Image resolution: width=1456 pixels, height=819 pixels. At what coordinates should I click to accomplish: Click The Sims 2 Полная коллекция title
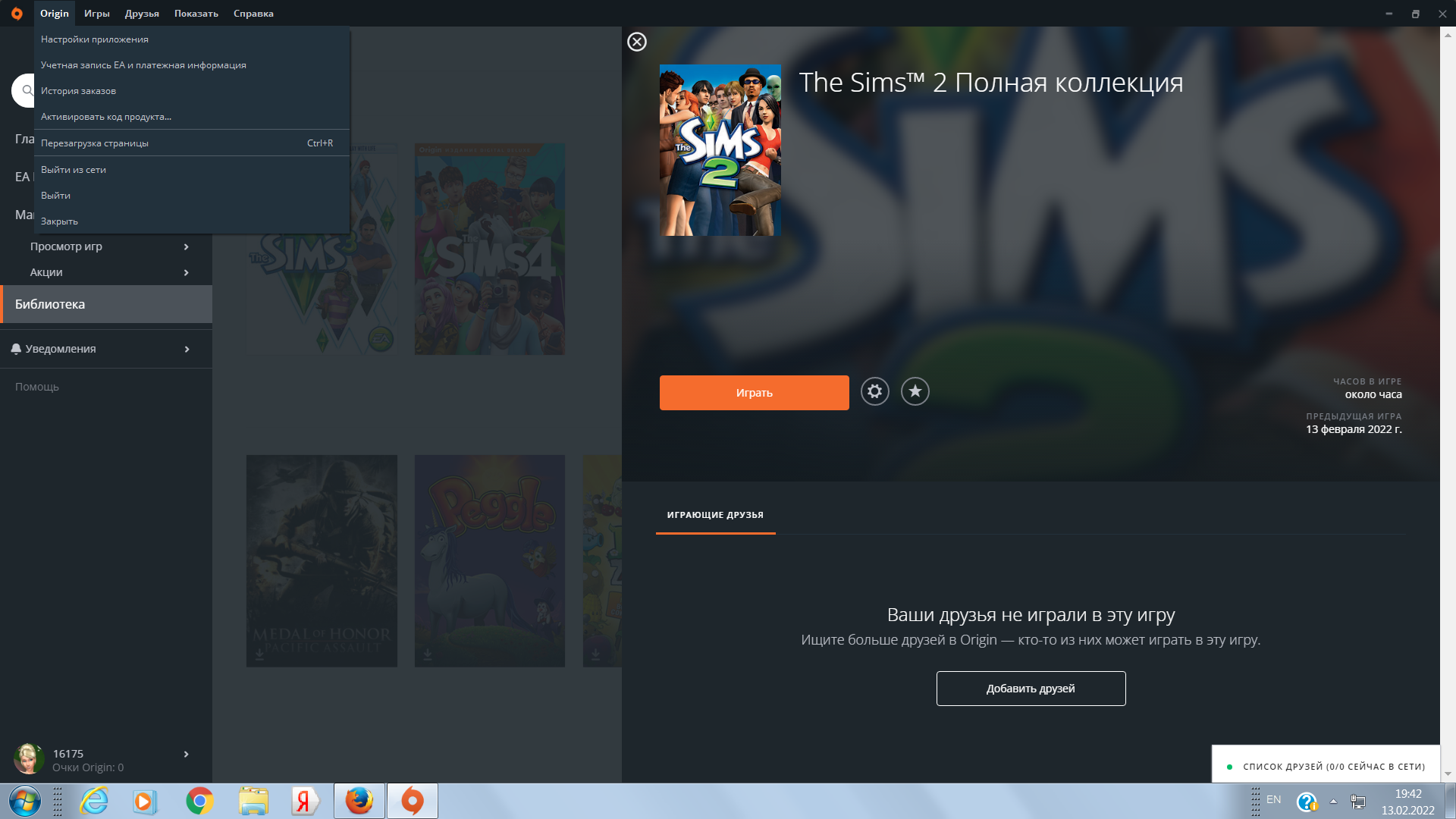tap(991, 83)
